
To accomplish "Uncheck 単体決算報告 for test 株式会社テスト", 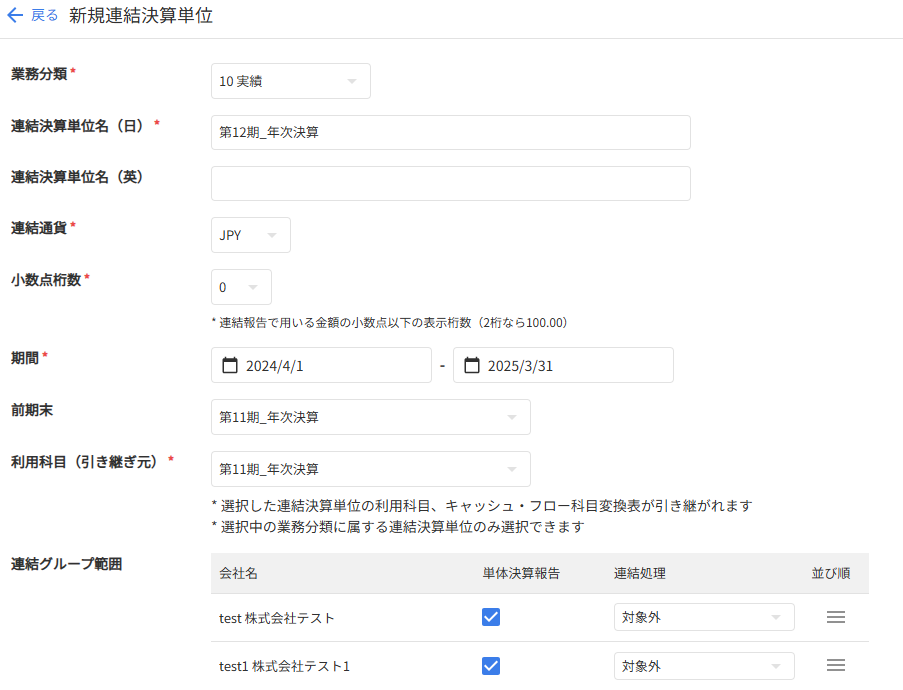I will (x=491, y=617).
